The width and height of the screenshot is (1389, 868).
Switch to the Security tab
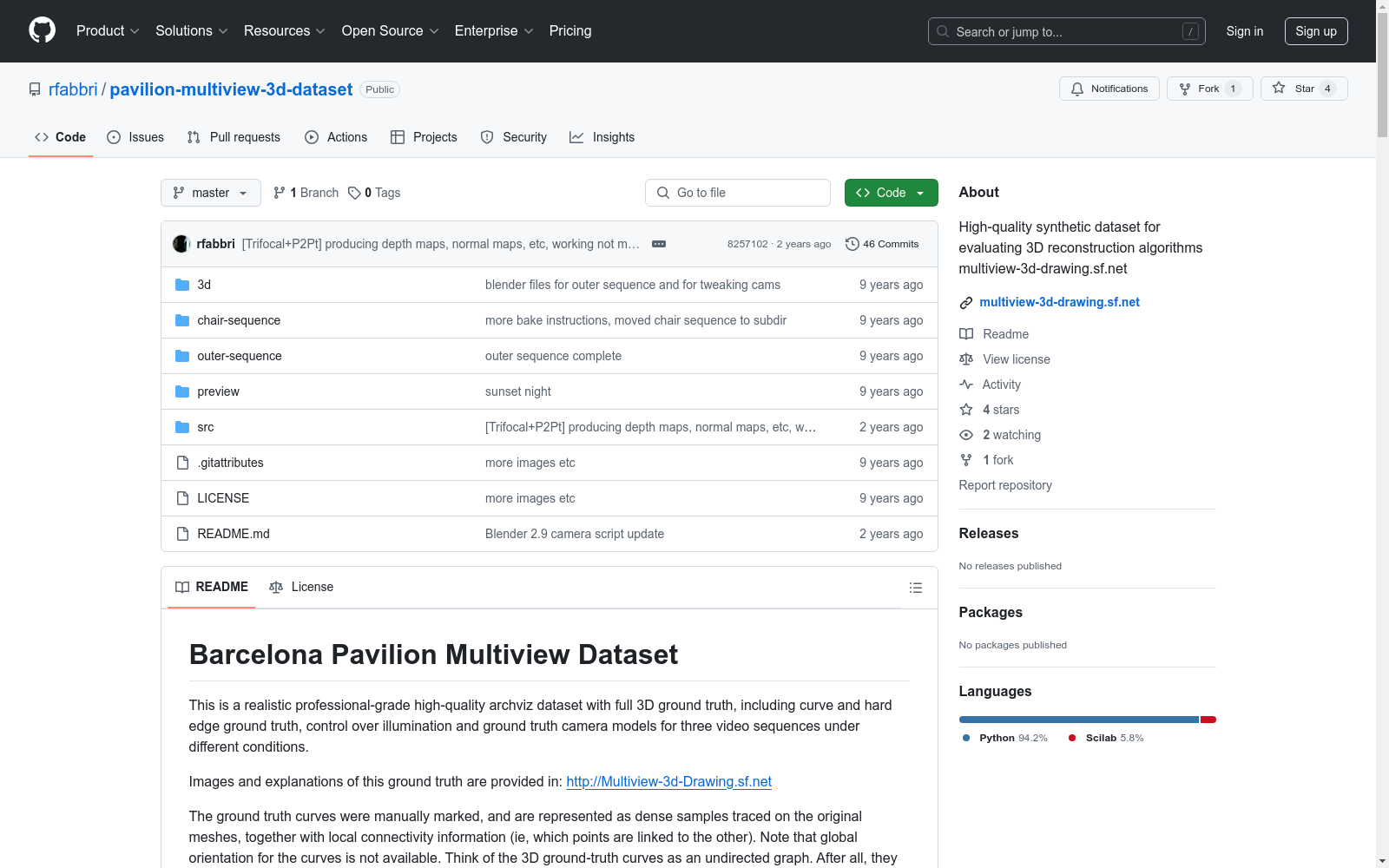(x=514, y=137)
